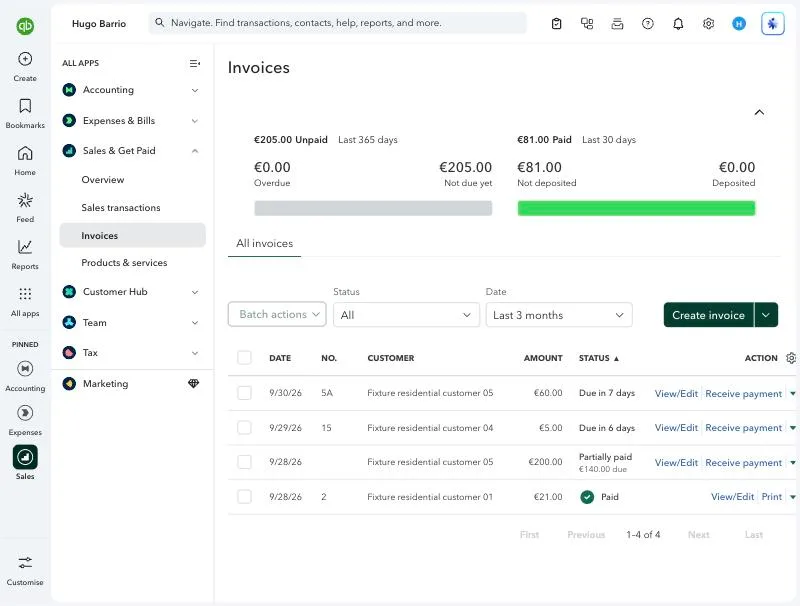Open Create invoice dropdown arrow
Viewport: 800px width, 606px height.
766,315
